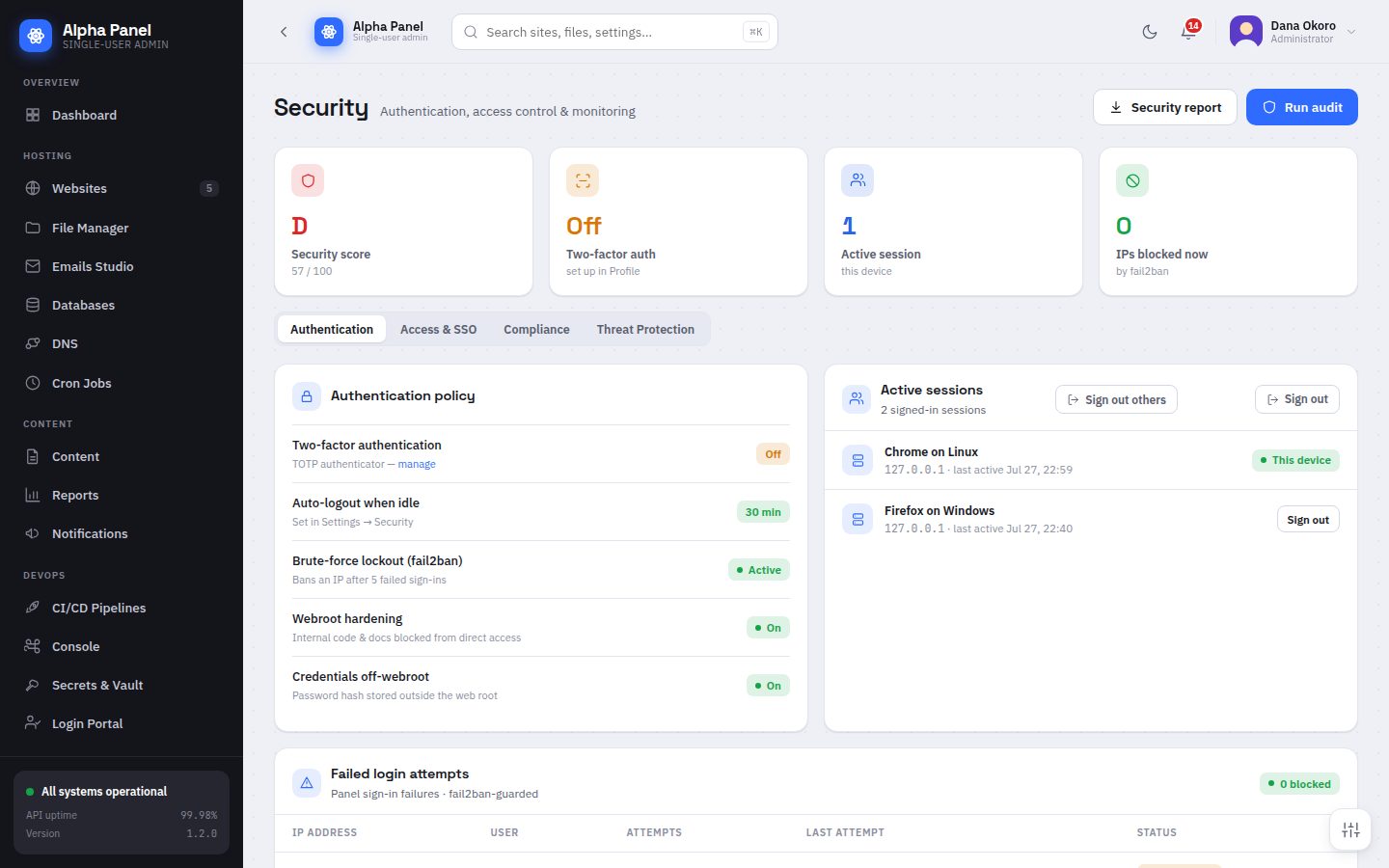Focus the search sites, files, settings field
The width and height of the screenshot is (1389, 868).
pos(614,32)
